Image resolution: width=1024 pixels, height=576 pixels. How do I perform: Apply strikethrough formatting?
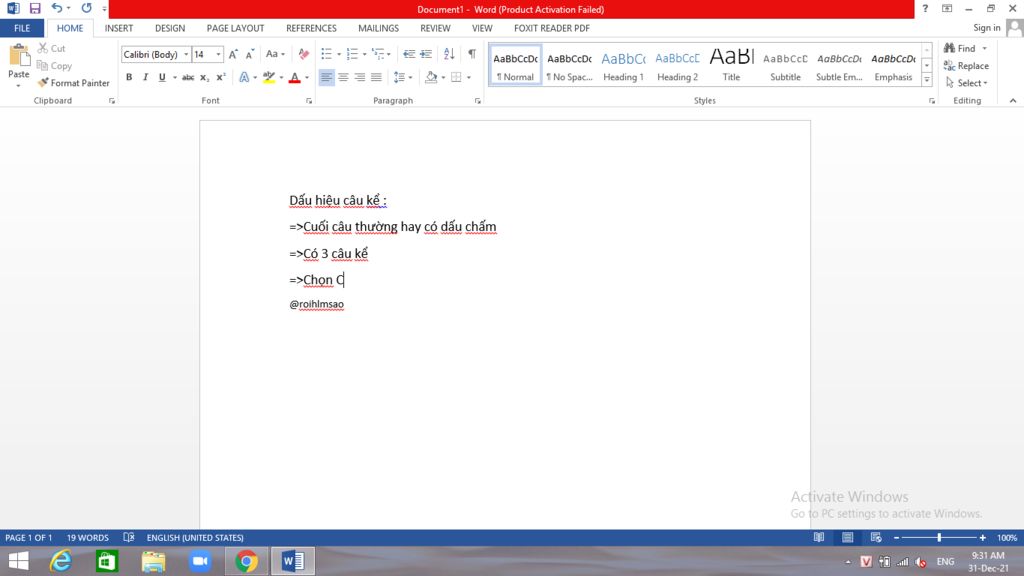click(188, 77)
